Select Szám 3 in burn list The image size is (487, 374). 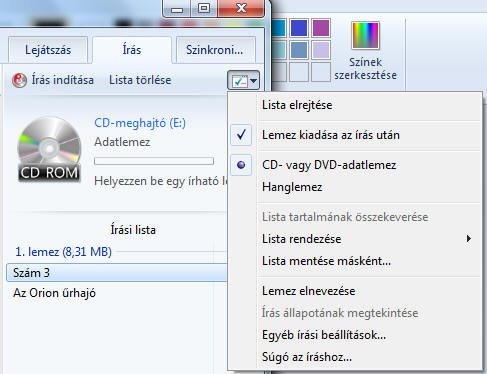(x=117, y=273)
